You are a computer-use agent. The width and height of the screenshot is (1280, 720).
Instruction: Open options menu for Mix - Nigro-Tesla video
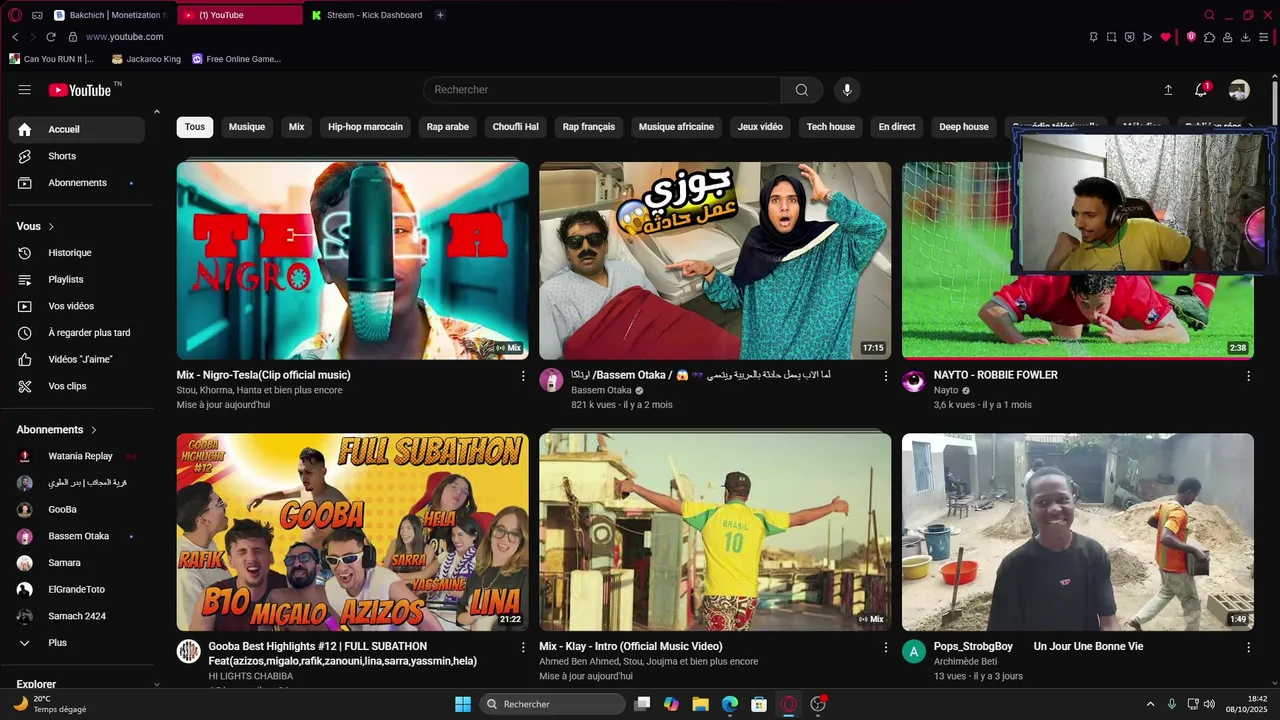tap(523, 376)
